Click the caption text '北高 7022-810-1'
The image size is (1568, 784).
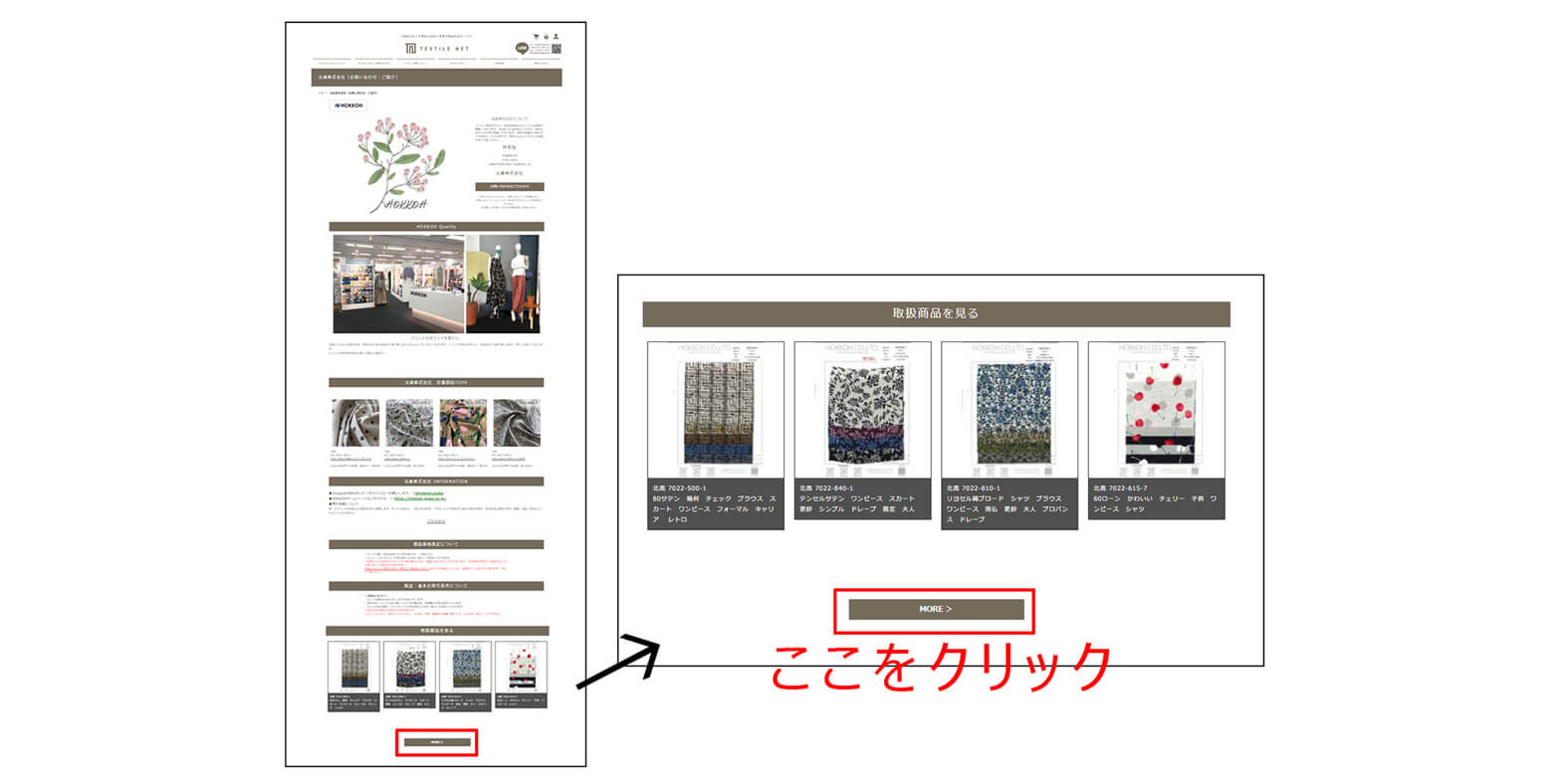click(x=974, y=489)
